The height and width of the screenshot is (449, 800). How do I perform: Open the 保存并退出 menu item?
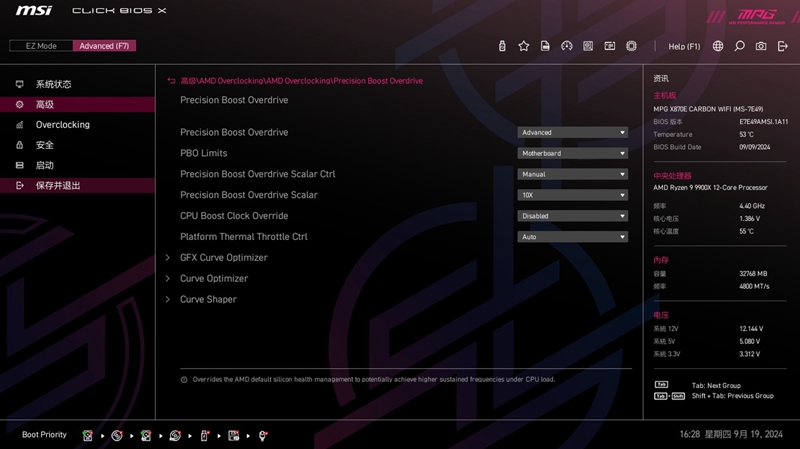click(x=57, y=186)
